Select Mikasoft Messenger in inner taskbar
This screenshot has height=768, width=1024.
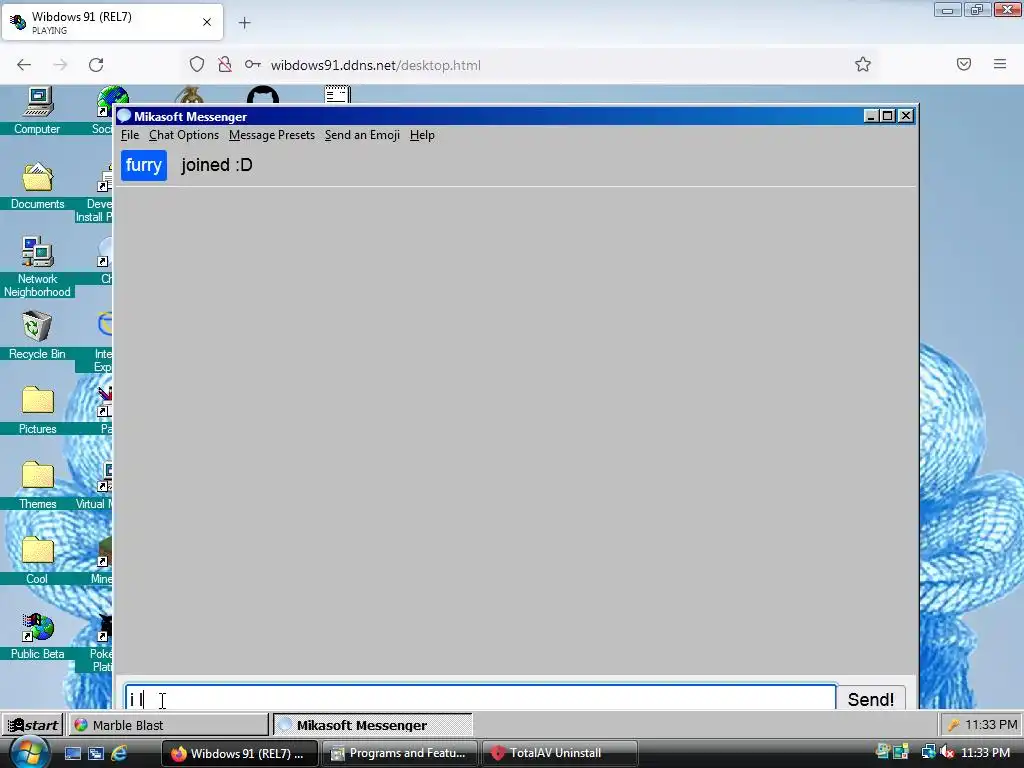[372, 725]
